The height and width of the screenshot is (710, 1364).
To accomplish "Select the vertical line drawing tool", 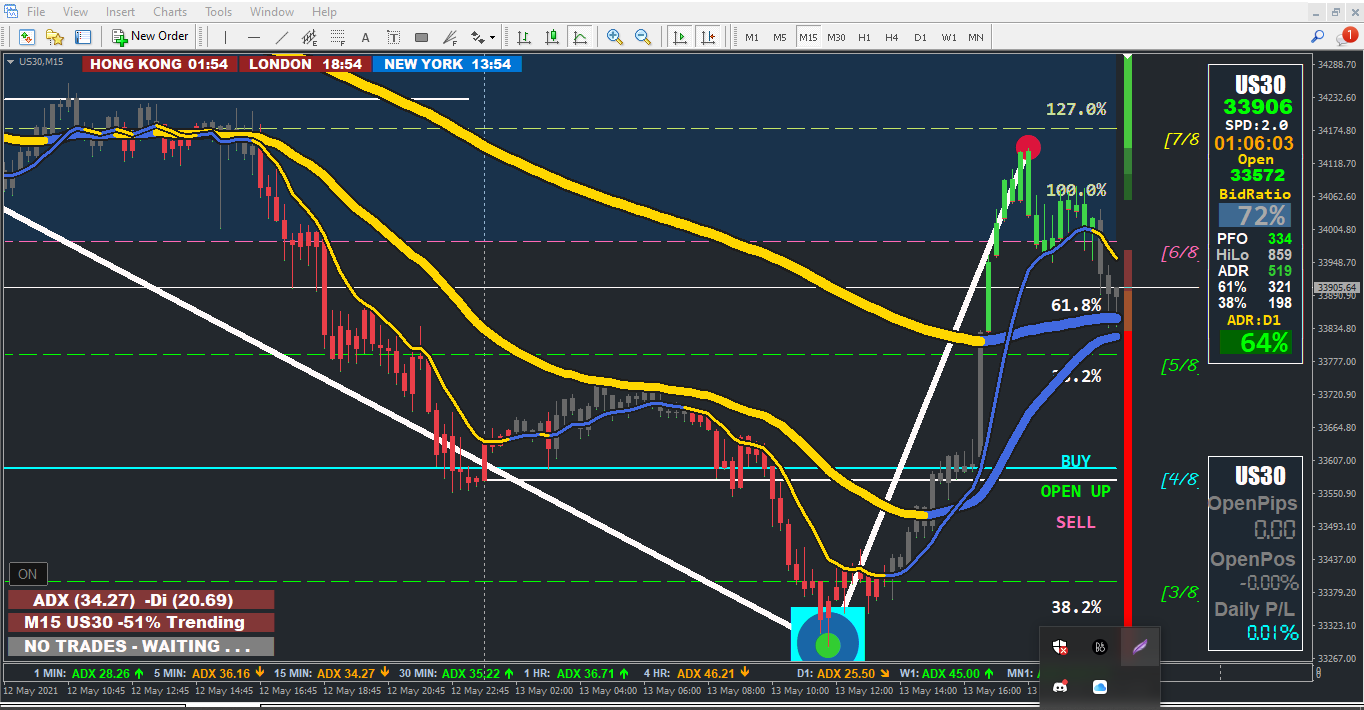I will (x=226, y=37).
